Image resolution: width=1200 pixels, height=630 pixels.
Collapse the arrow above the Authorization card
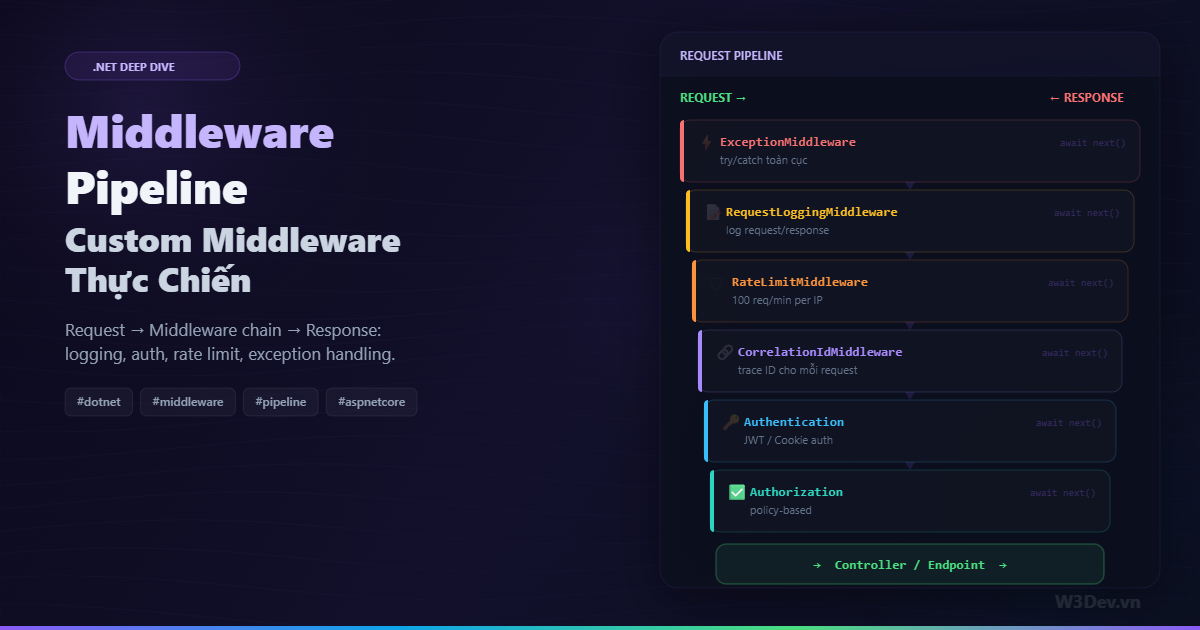910,466
